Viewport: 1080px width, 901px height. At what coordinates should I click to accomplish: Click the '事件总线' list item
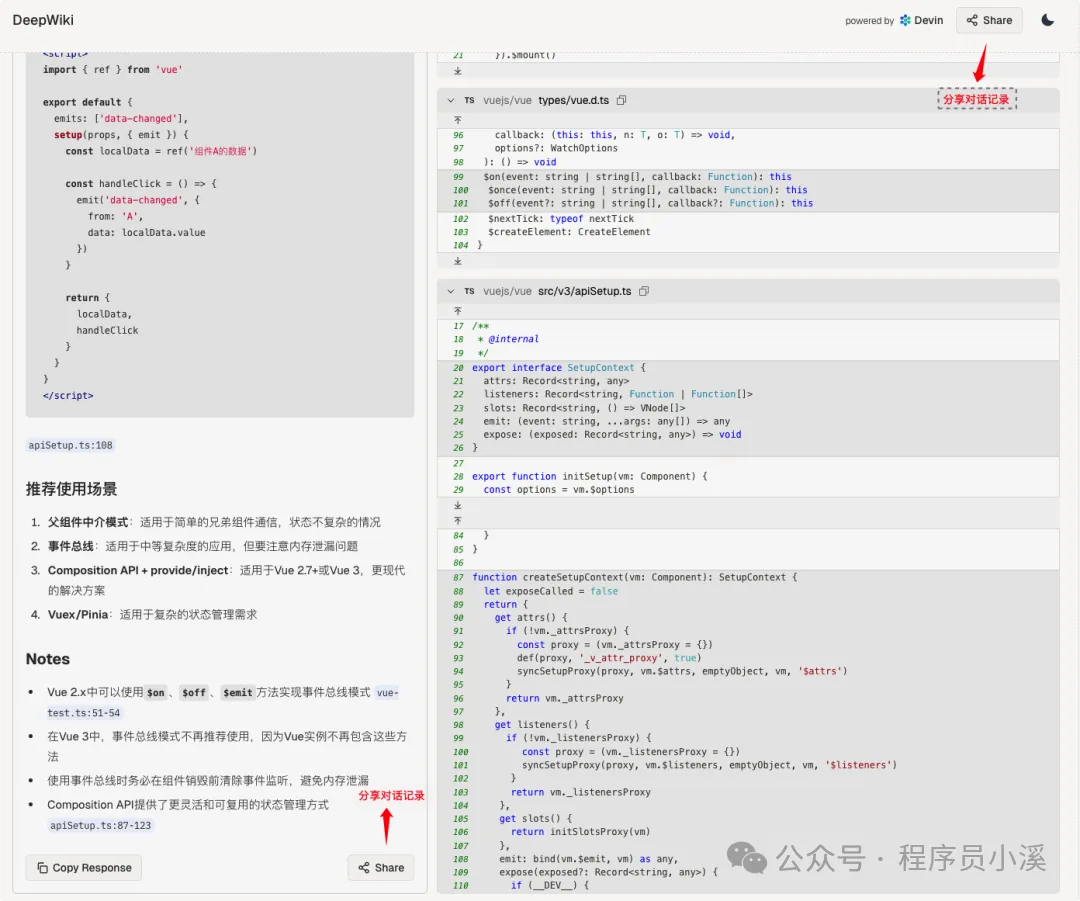(x=202, y=546)
